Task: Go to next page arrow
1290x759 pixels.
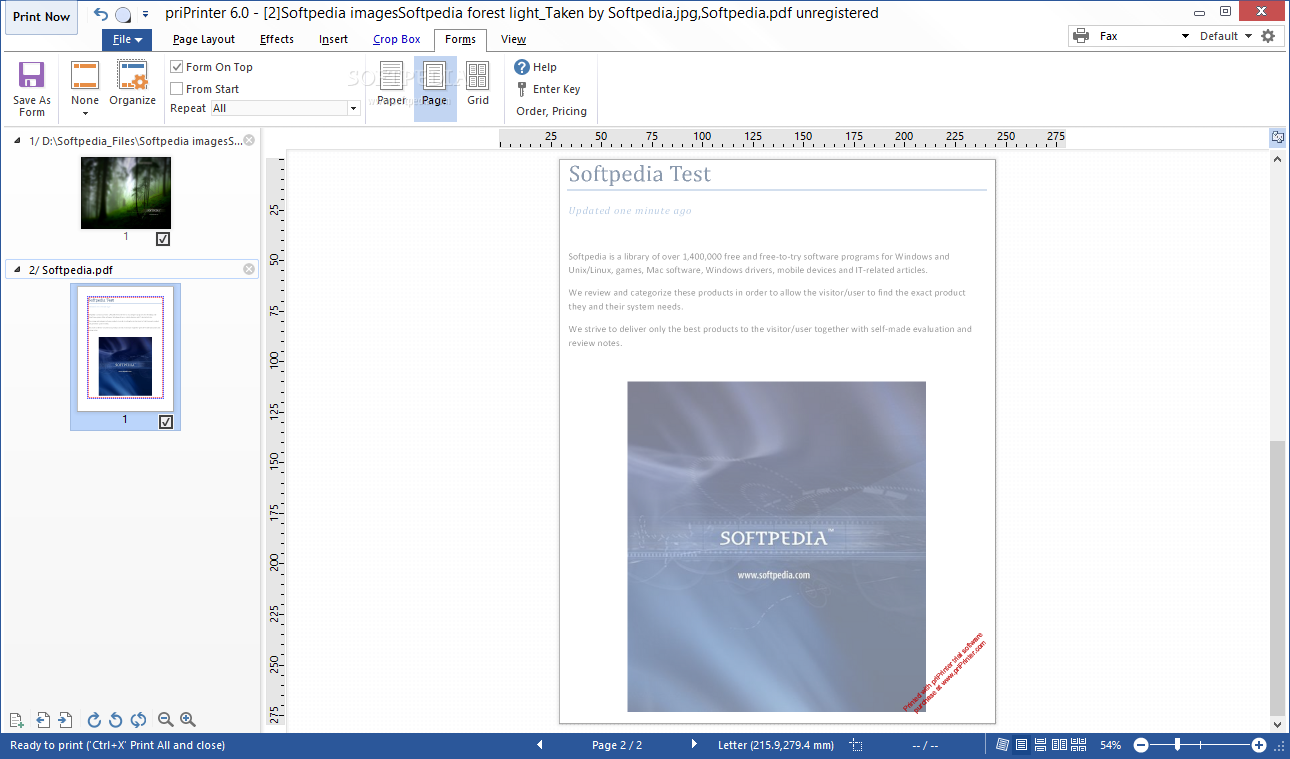Action: 695,745
